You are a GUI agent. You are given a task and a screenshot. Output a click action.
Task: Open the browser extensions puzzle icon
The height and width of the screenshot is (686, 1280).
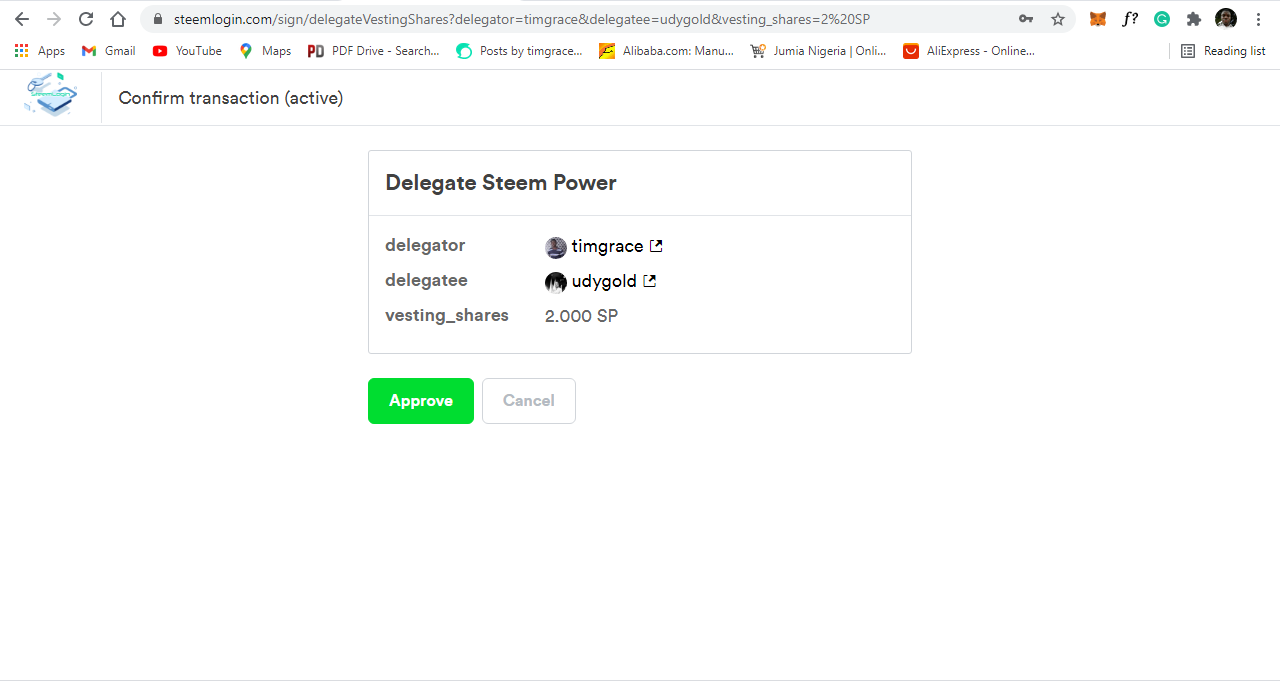pyautogui.click(x=1193, y=18)
